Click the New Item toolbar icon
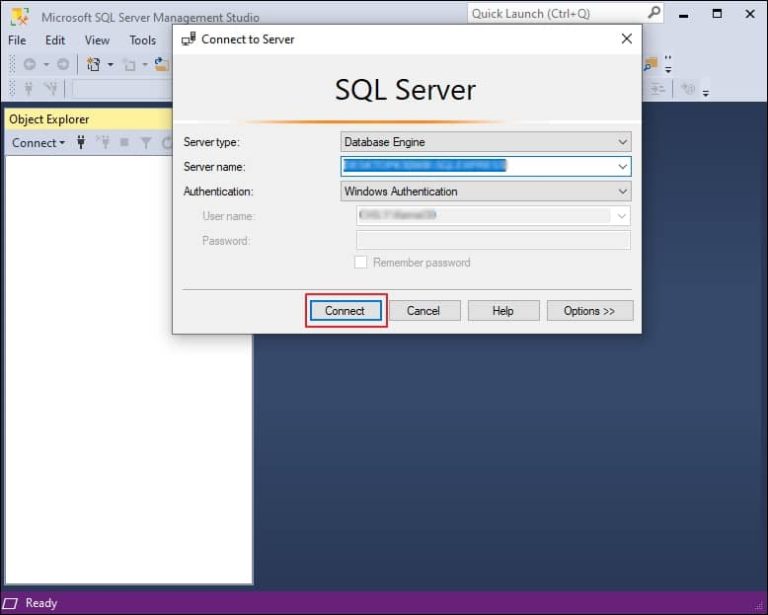The image size is (768, 615). [93, 64]
